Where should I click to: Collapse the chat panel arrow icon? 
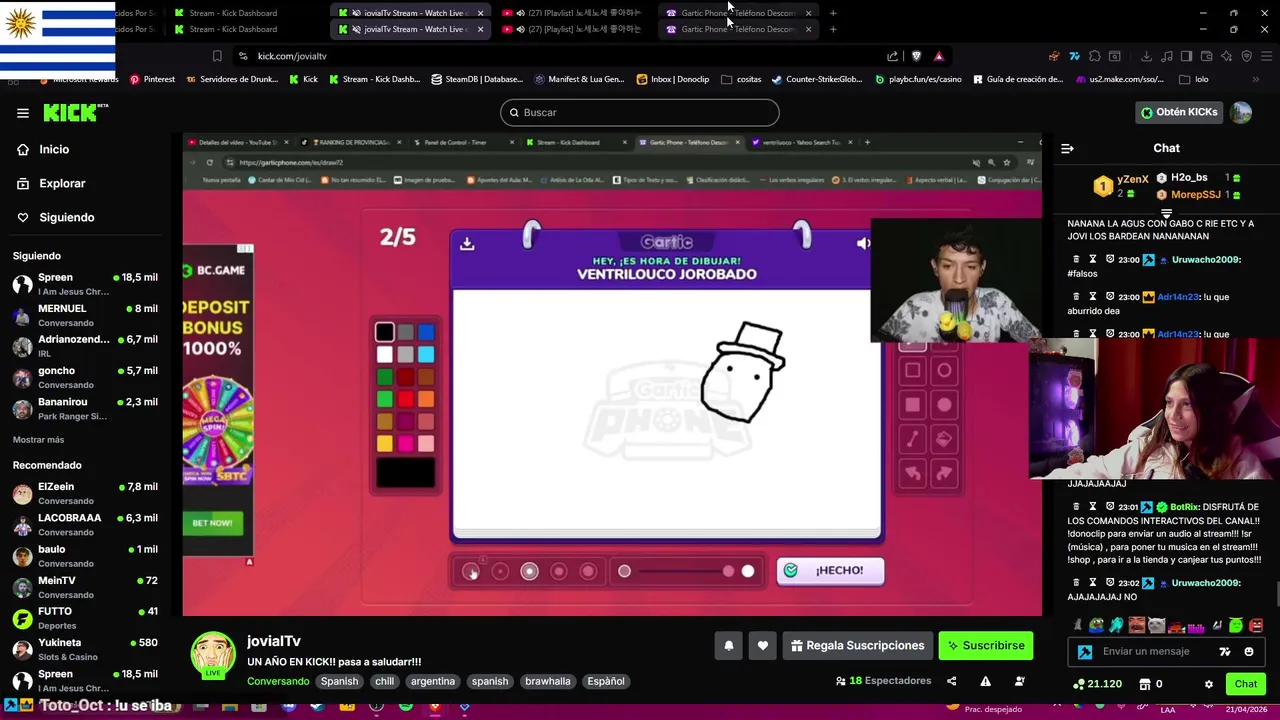[x=1067, y=148]
